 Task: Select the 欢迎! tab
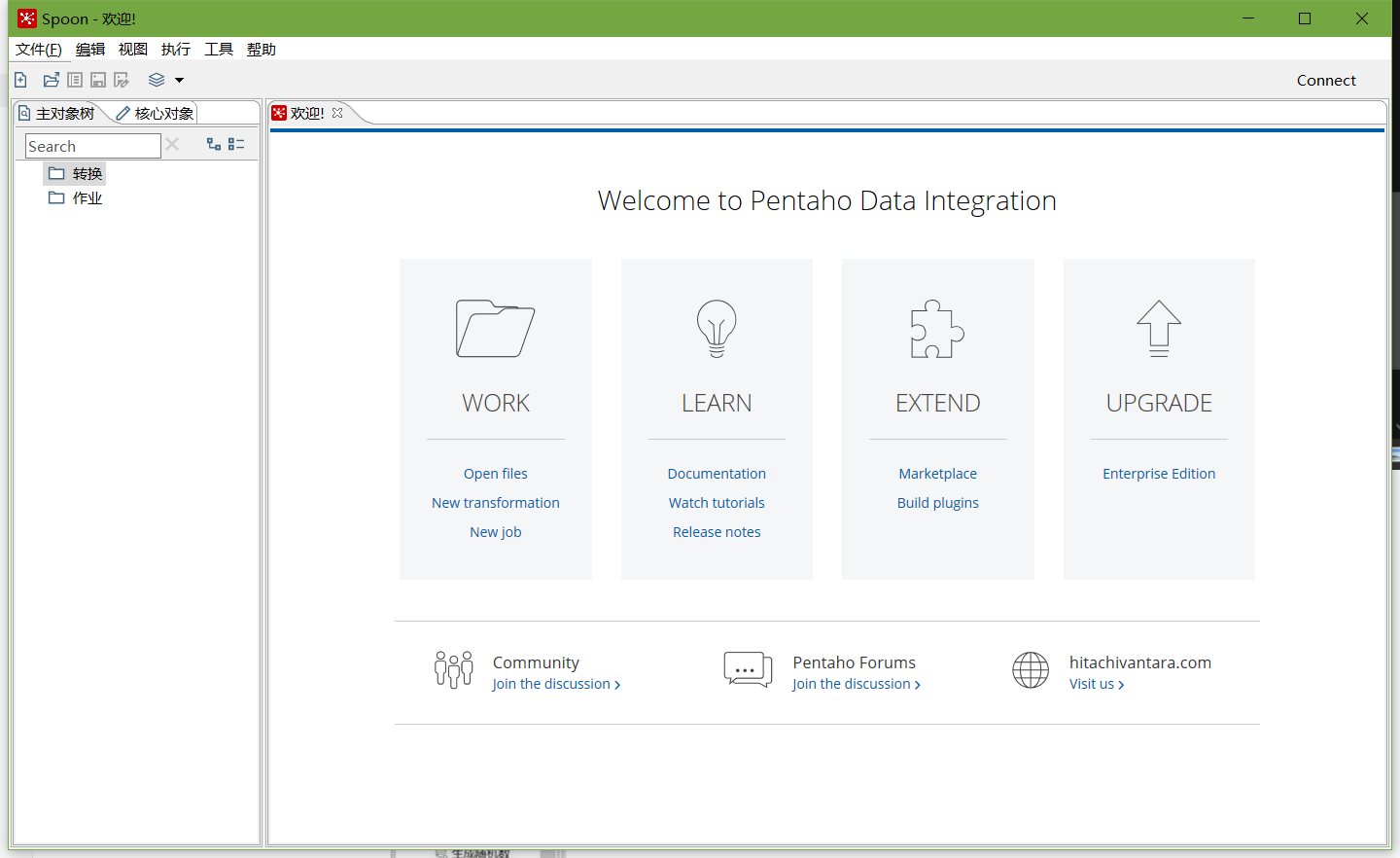coord(306,114)
